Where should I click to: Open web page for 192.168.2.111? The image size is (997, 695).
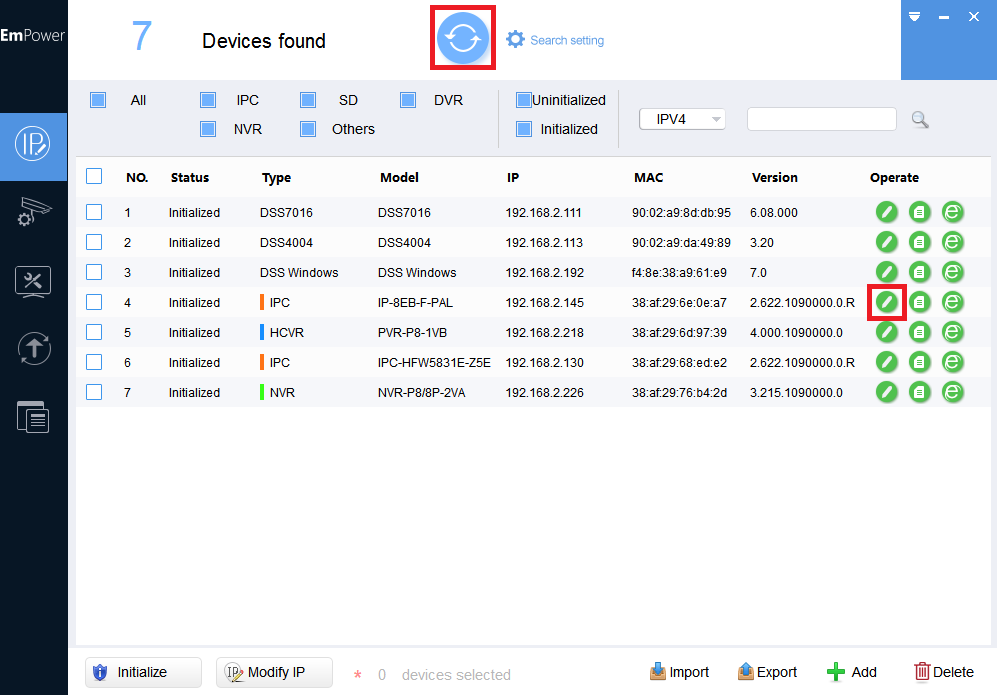952,212
